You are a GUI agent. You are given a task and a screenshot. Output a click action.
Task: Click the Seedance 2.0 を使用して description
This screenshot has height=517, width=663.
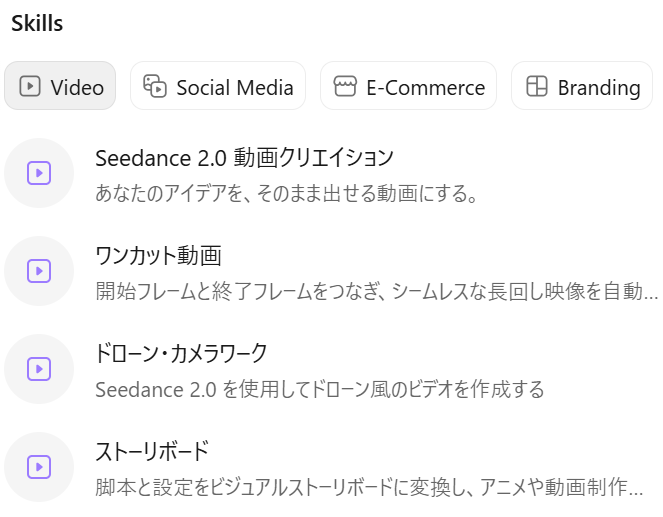pyautogui.click(x=320, y=389)
